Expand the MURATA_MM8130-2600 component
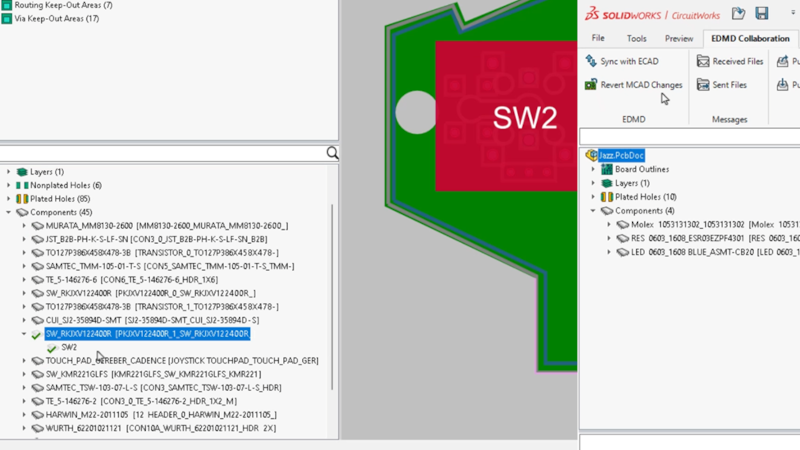 tap(24, 226)
